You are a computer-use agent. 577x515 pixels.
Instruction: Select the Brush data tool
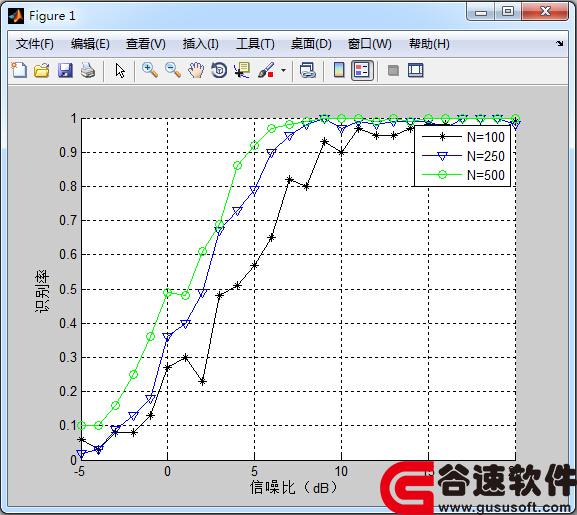click(266, 70)
